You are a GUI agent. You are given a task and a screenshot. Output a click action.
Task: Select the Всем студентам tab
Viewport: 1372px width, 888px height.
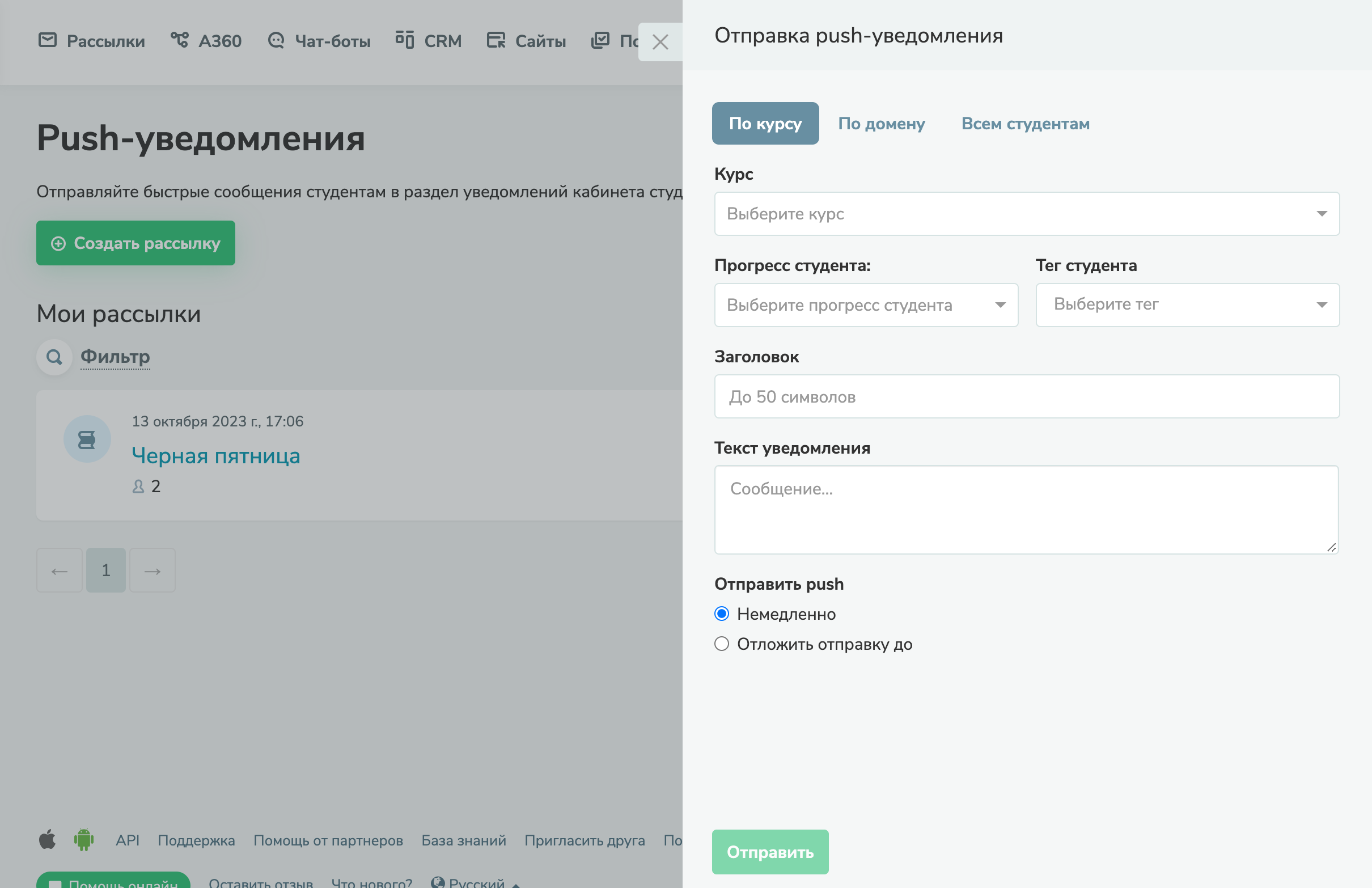(x=1026, y=124)
